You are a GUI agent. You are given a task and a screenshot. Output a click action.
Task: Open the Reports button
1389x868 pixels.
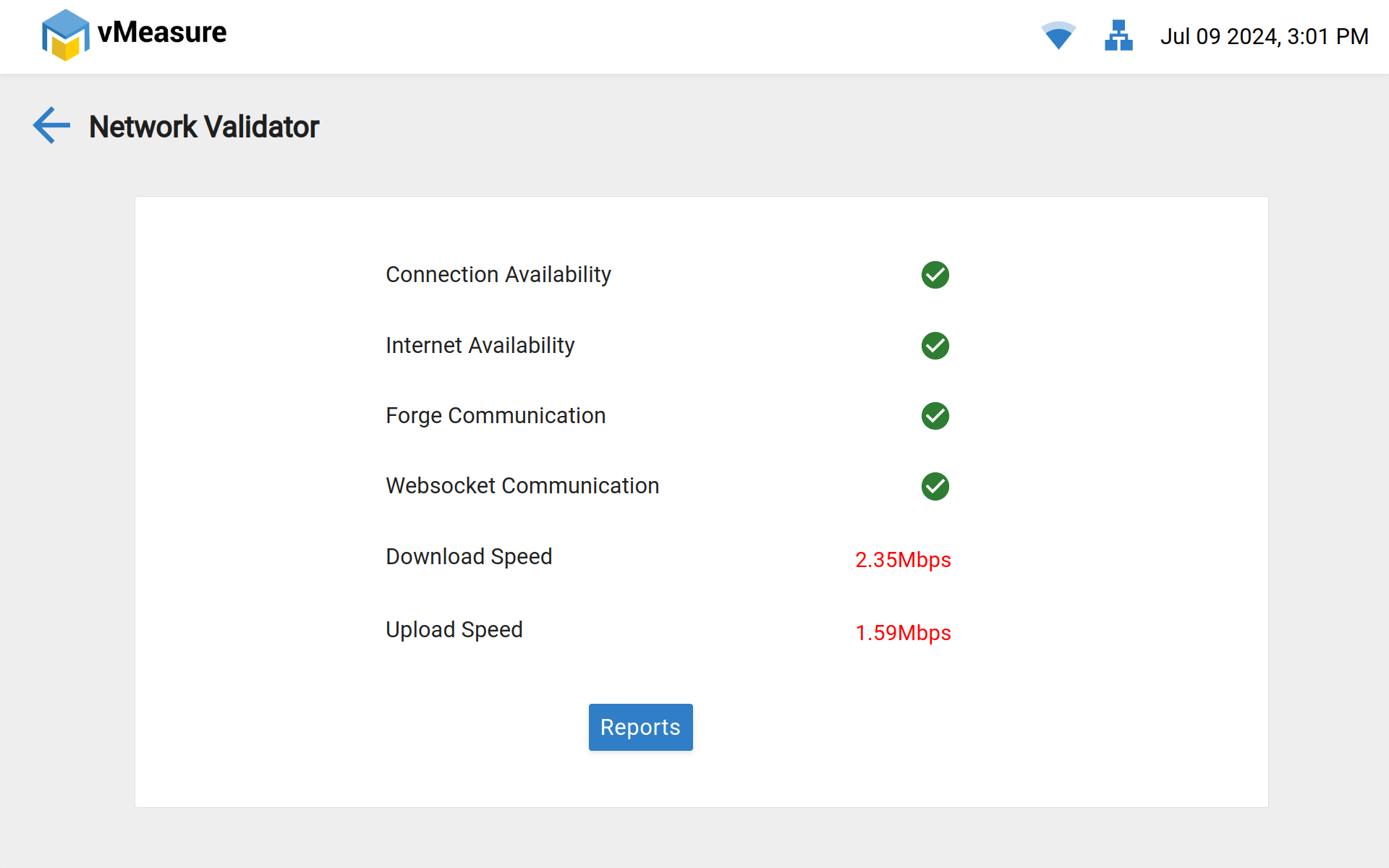pos(640,727)
